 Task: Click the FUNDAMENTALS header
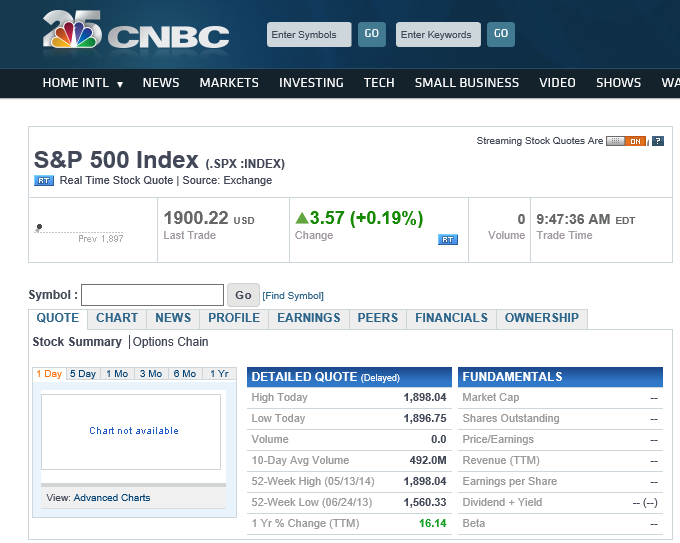tap(560, 377)
